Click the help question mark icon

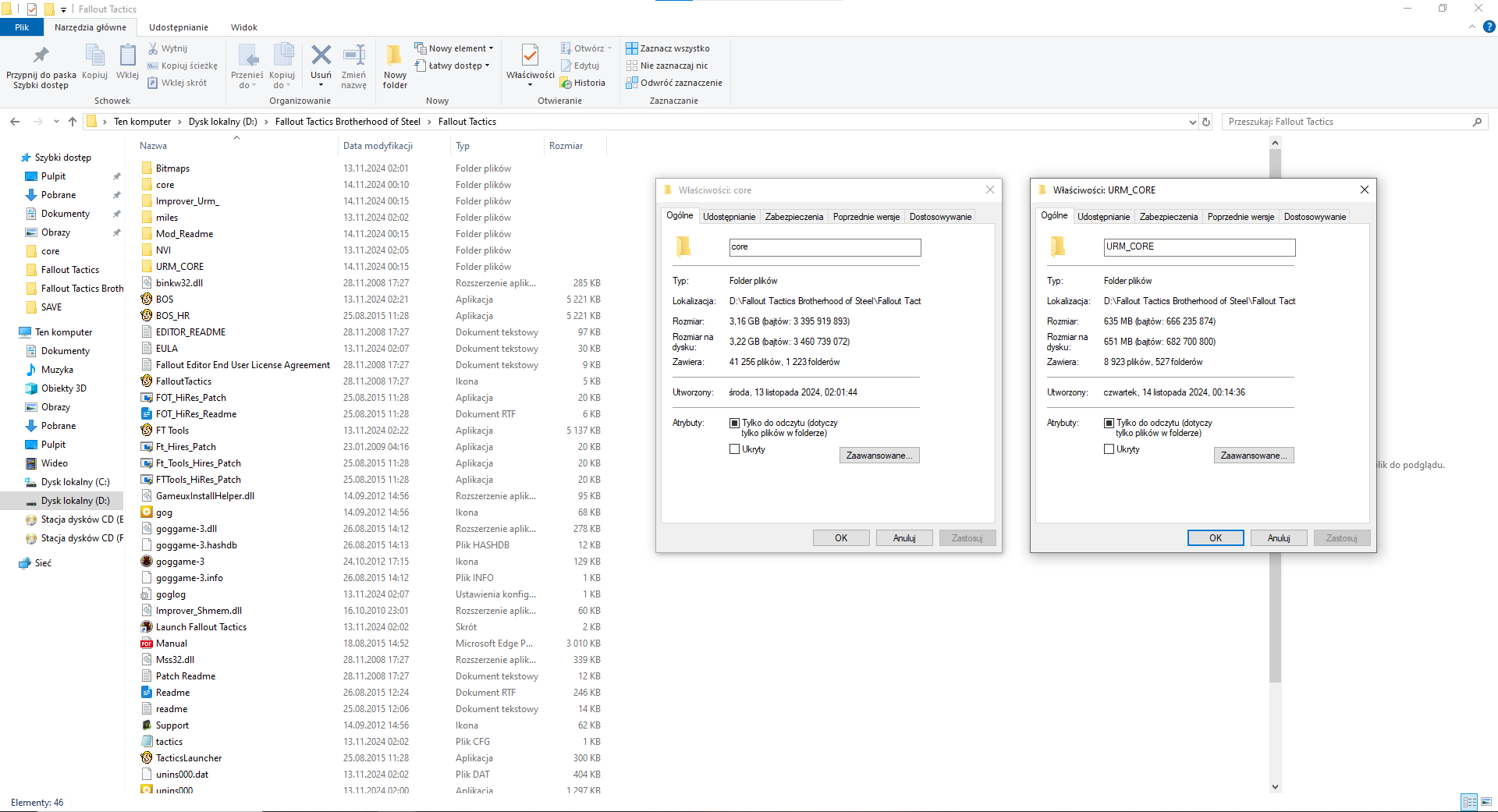click(x=1489, y=27)
